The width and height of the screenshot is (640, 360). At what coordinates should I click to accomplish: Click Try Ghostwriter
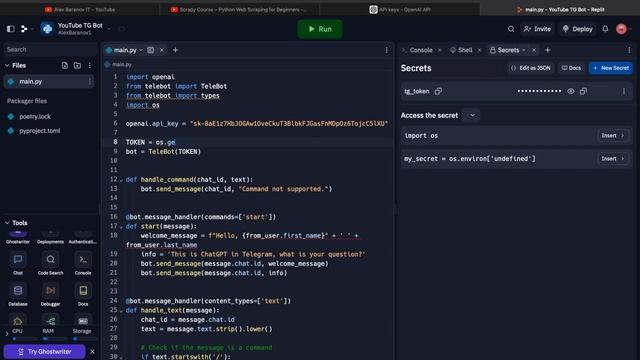[44, 351]
